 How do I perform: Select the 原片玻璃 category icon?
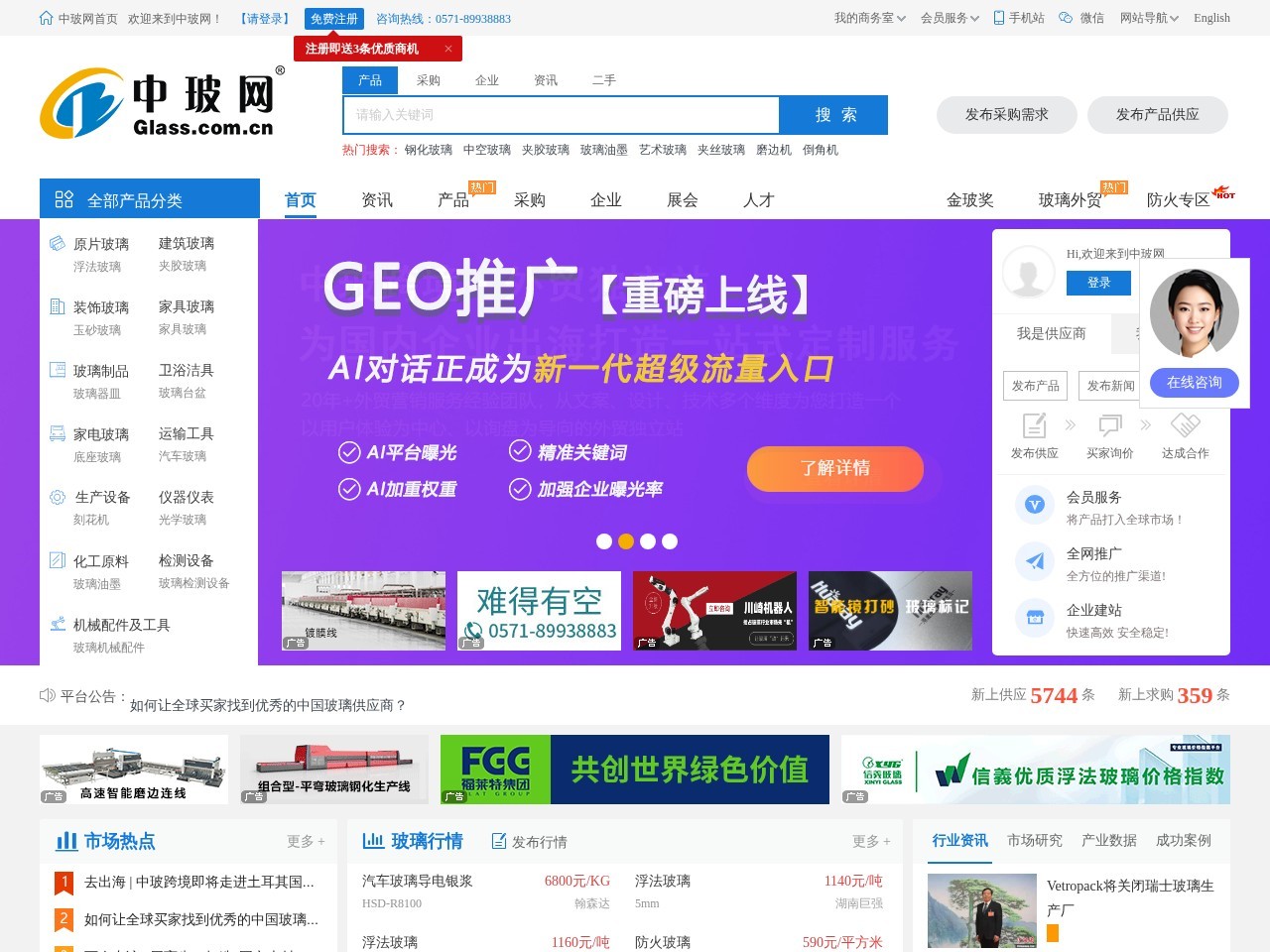57,241
